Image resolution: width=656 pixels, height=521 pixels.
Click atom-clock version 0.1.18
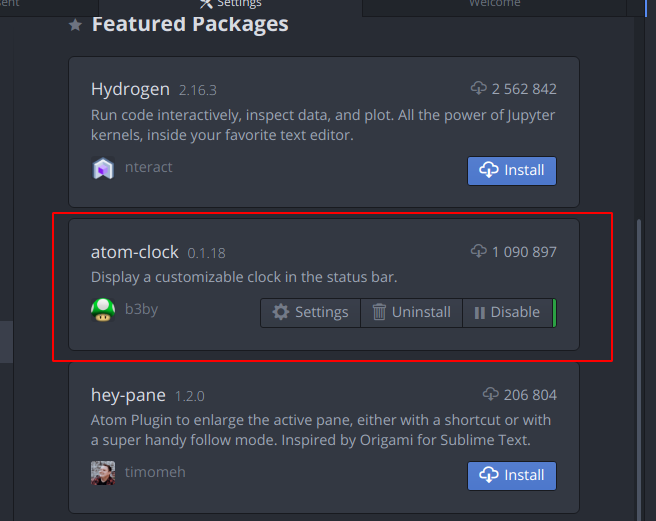click(x=206, y=254)
